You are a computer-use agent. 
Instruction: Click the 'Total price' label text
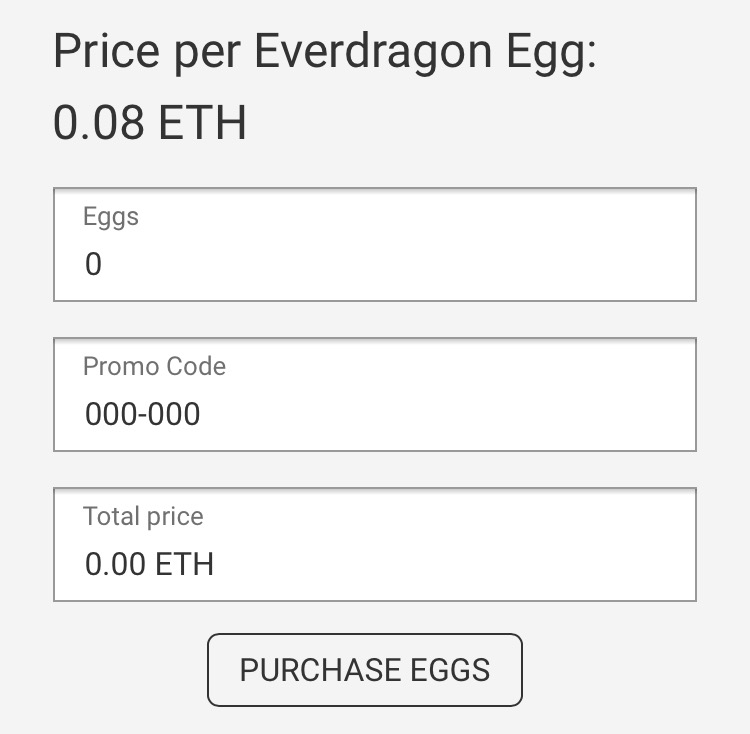(x=143, y=516)
